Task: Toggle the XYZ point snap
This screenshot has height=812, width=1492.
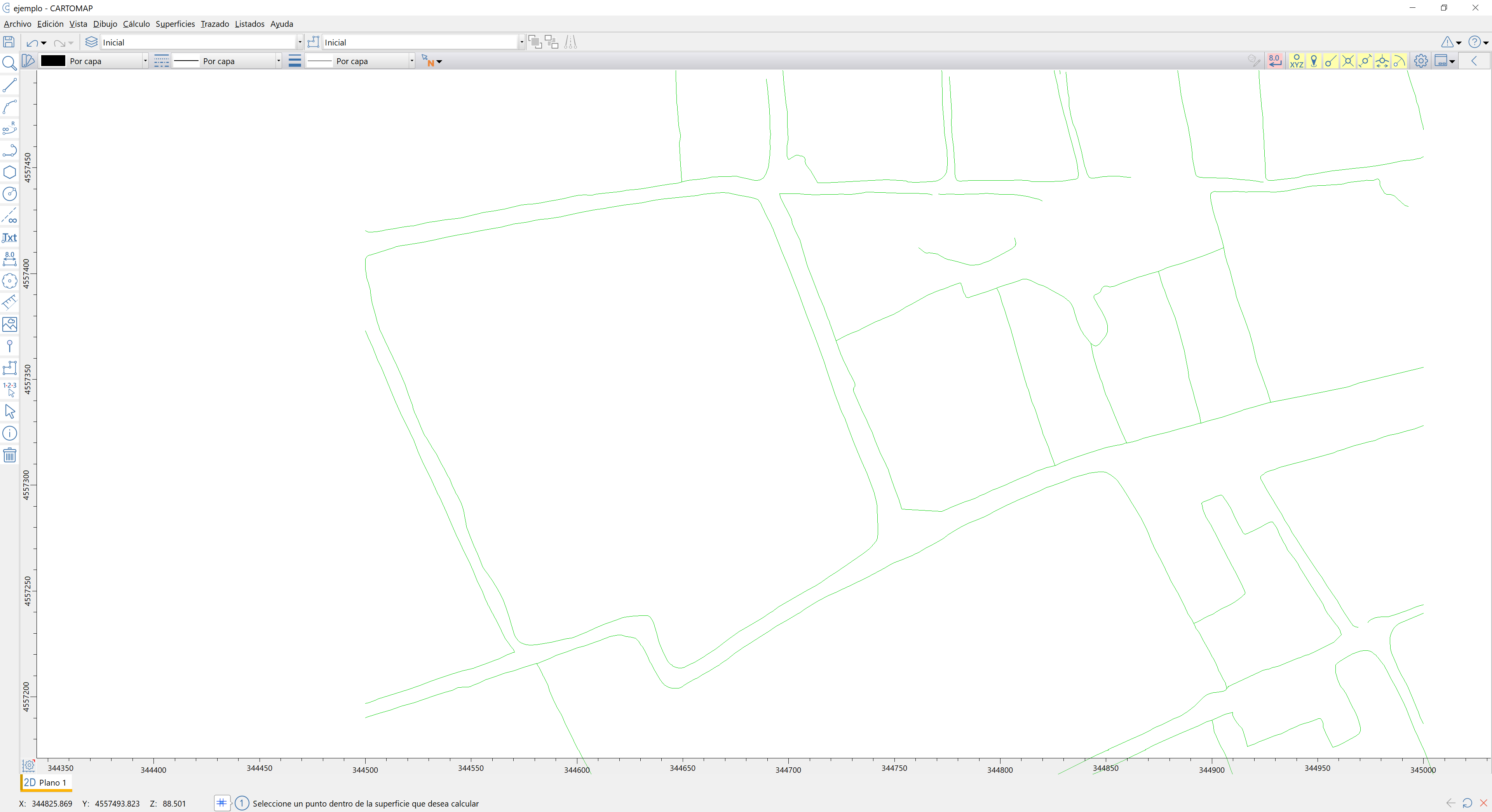Action: point(1296,61)
